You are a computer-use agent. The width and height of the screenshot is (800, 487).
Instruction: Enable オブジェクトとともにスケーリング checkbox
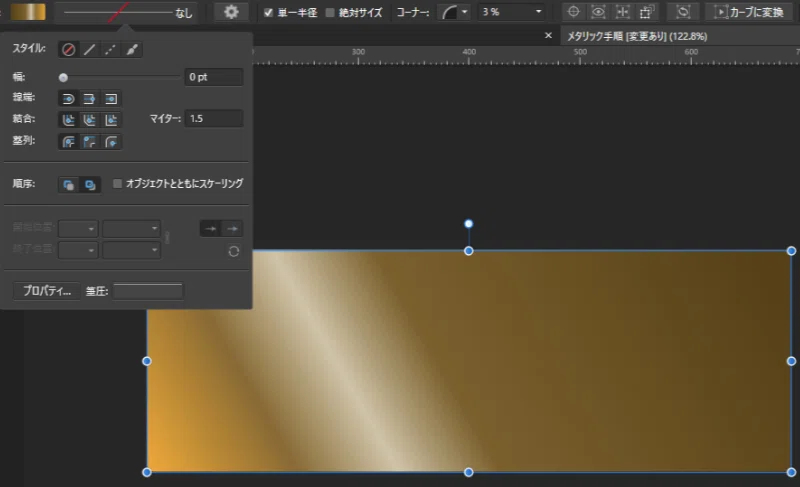tap(117, 183)
